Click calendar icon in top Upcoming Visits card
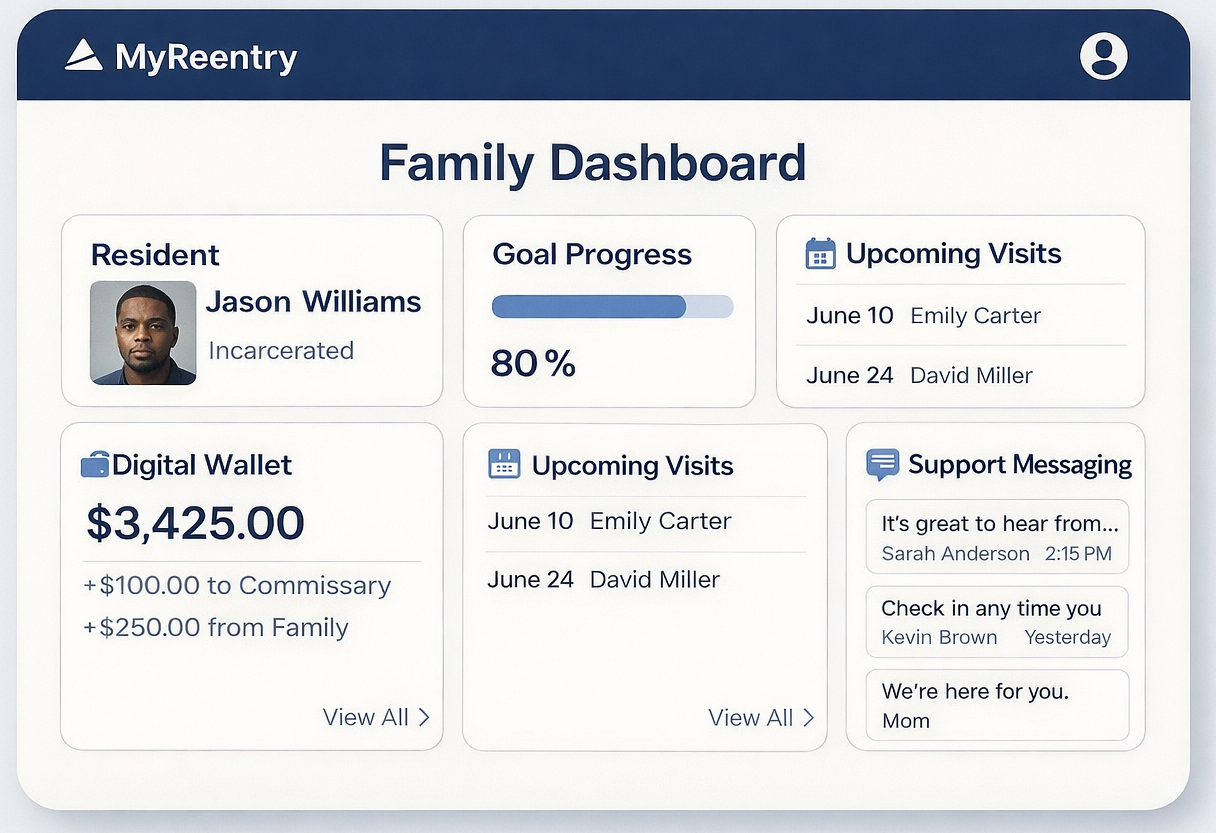Image resolution: width=1216 pixels, height=833 pixels. click(820, 254)
